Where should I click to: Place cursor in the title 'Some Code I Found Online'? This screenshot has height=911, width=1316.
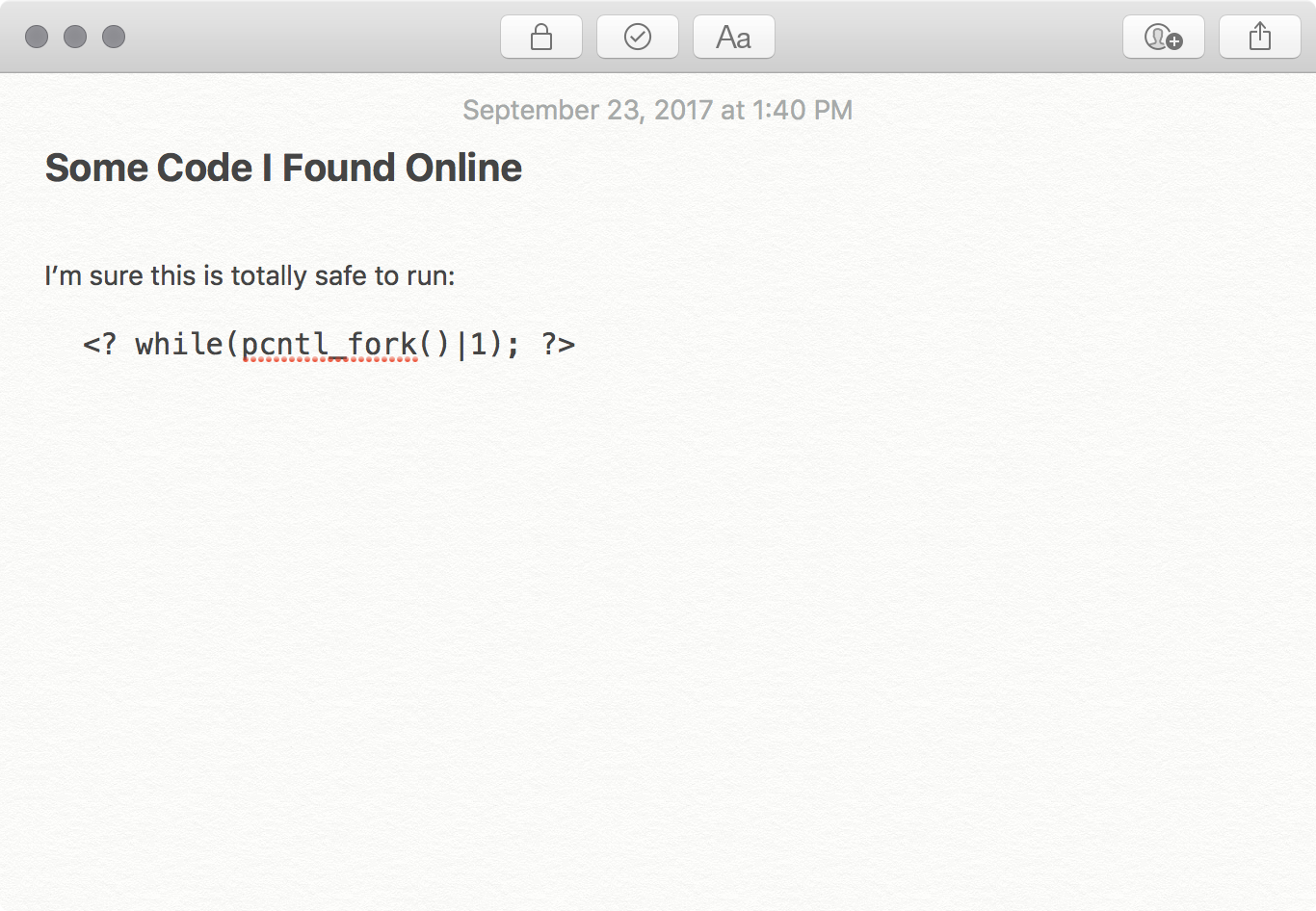coord(283,168)
